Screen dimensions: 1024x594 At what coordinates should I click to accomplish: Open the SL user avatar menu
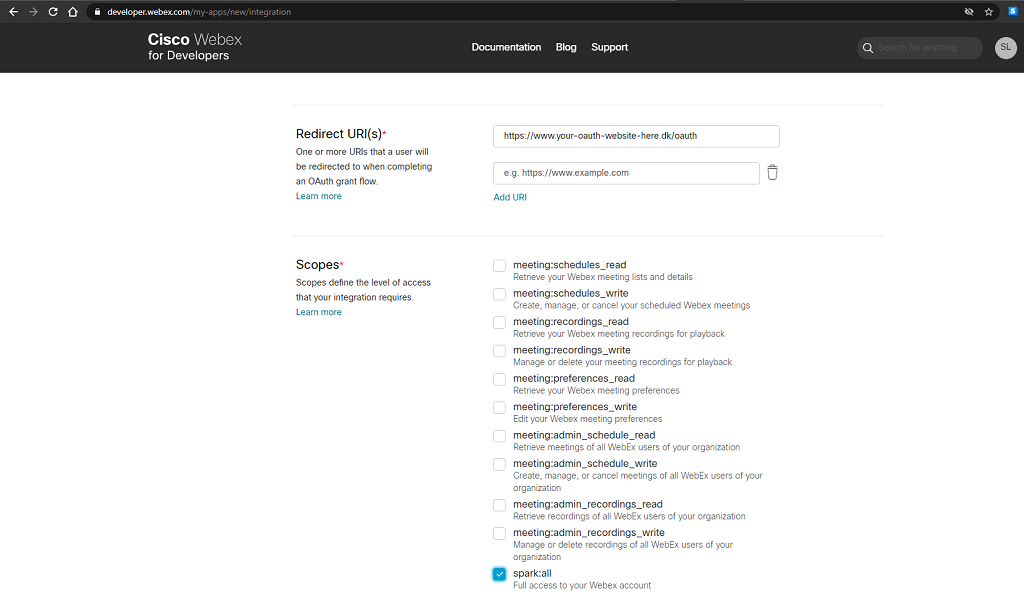click(x=1005, y=48)
